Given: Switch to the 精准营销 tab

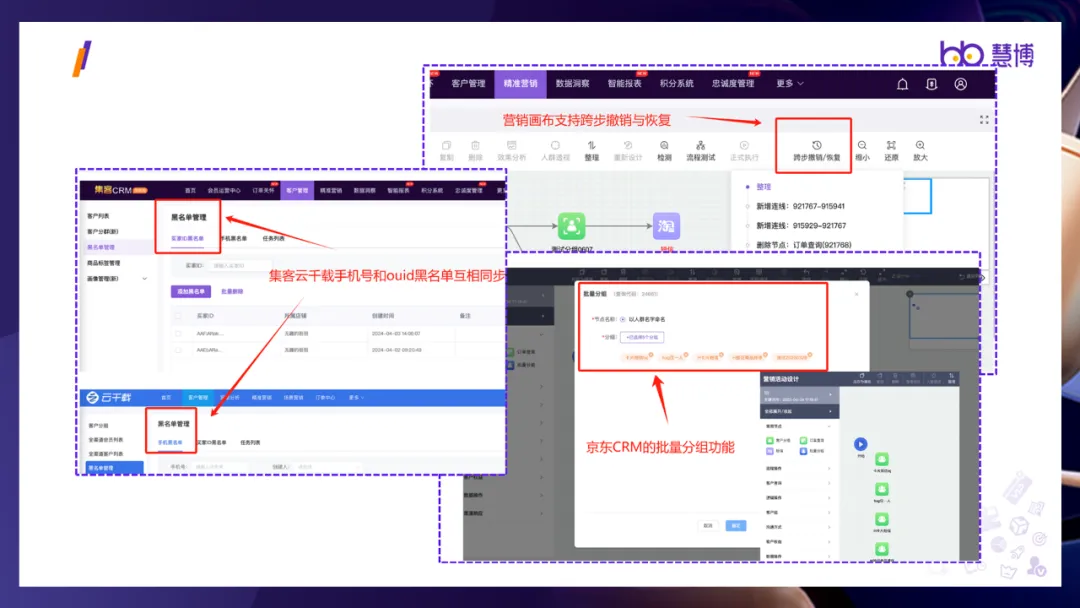Looking at the screenshot, I should (x=520, y=84).
